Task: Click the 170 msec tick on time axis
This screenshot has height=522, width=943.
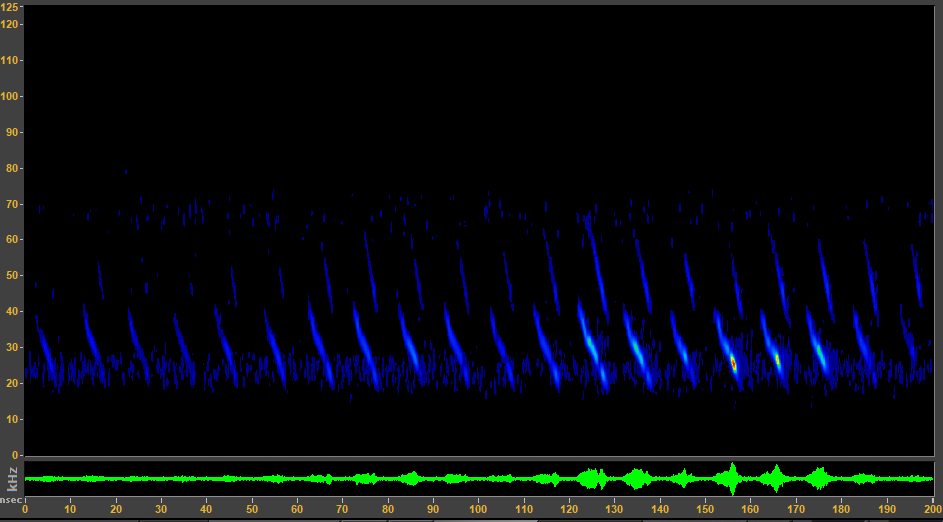Action: point(796,509)
